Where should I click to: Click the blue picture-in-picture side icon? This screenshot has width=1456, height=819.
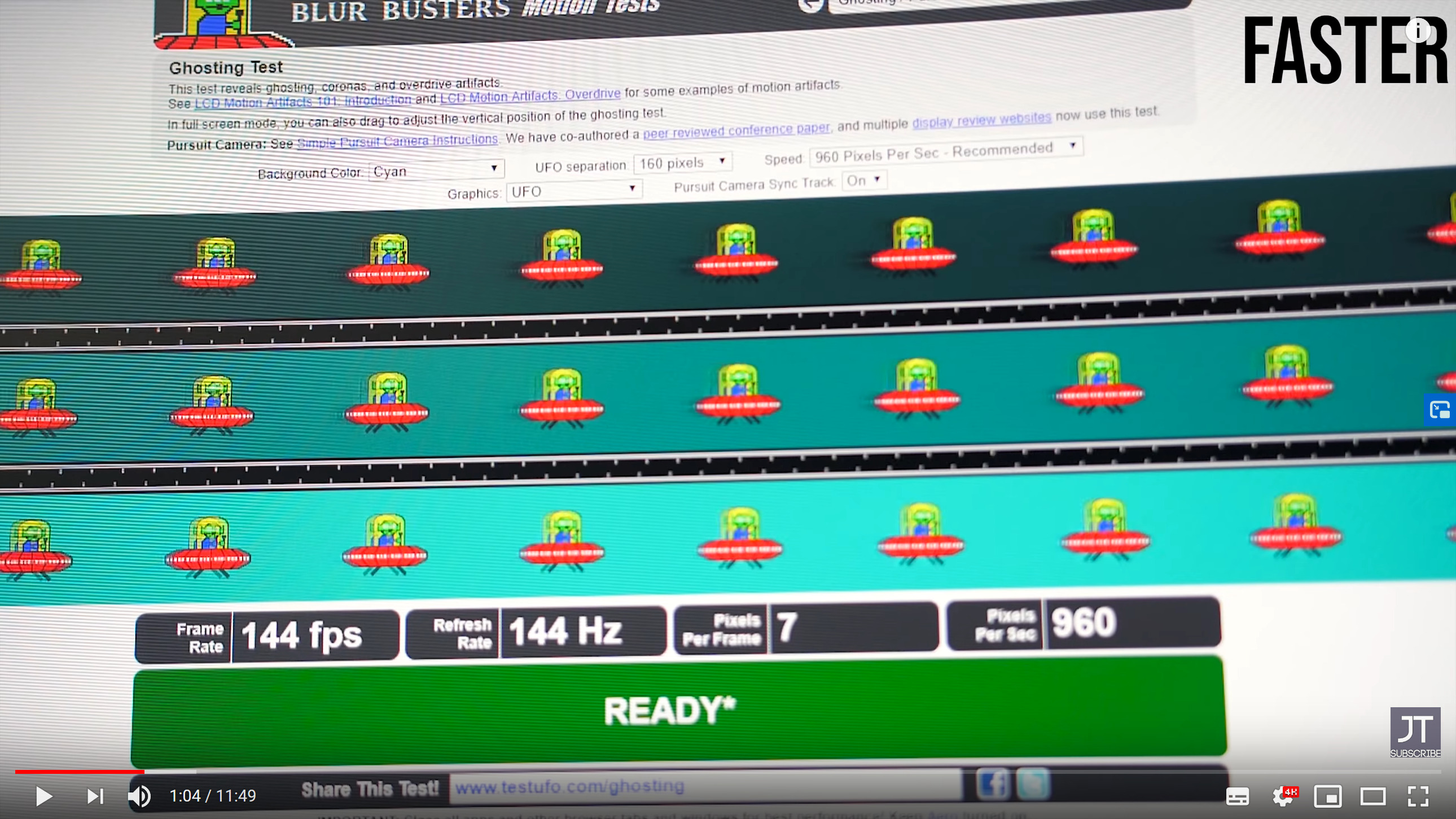click(x=1440, y=409)
